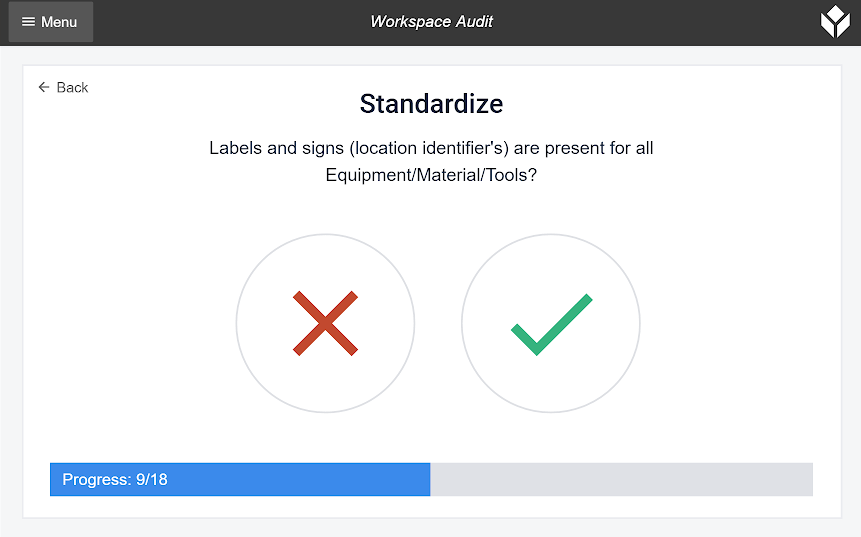861x537 pixels.
Task: Go Back to previous step
Action: pyautogui.click(x=63, y=87)
